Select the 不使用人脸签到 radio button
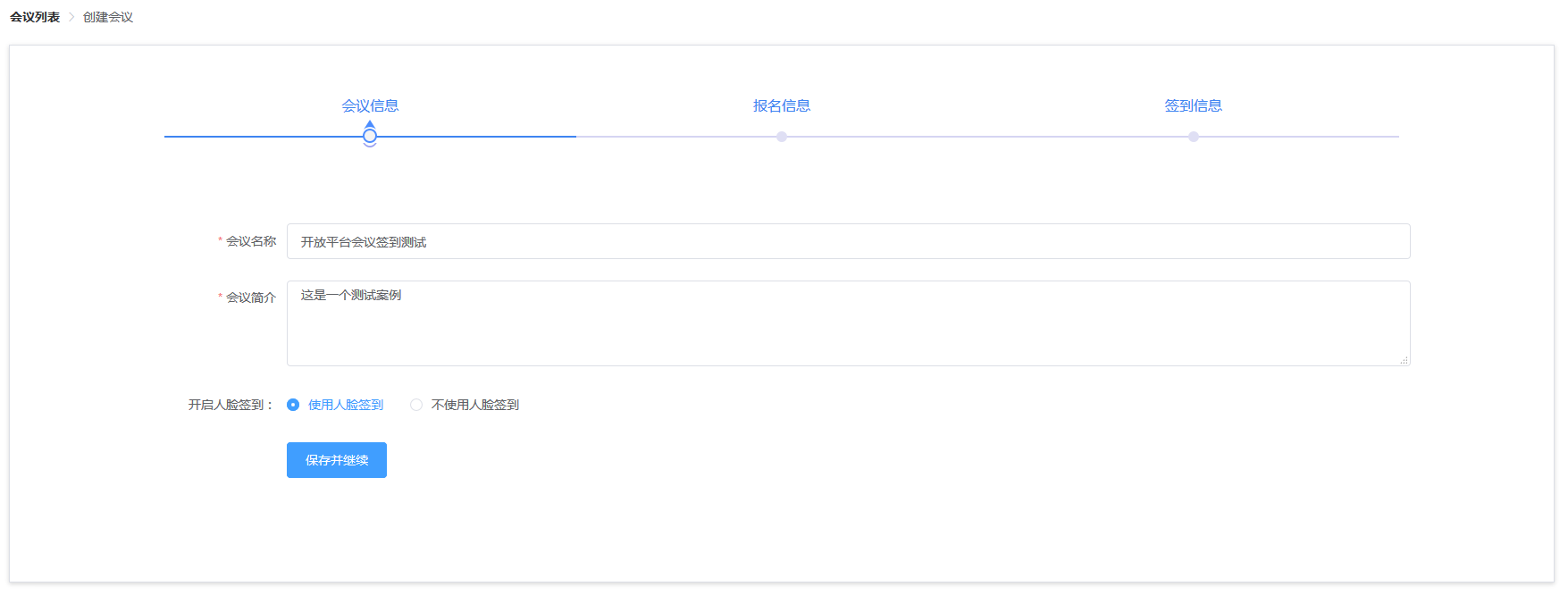Viewport: 1568px width, 595px height. [x=416, y=405]
